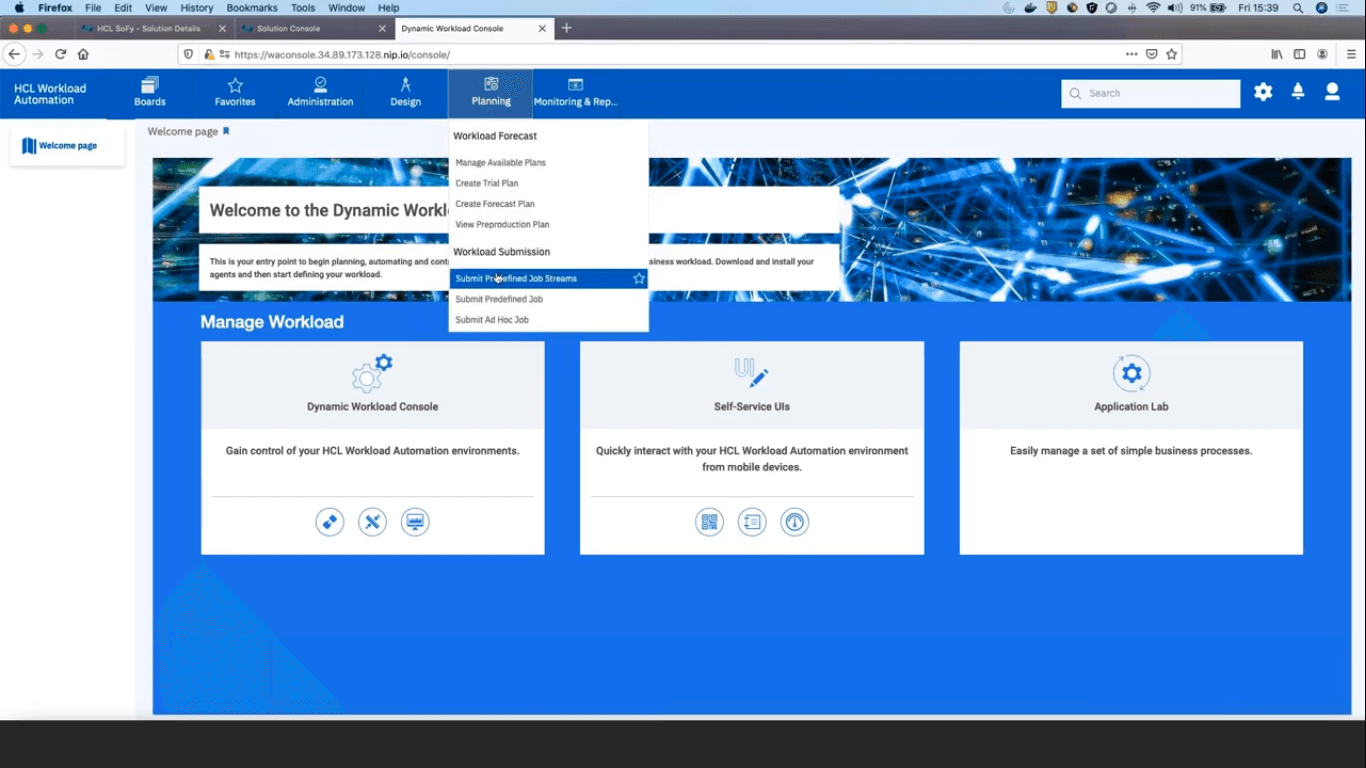Toggle the favorite star on Submit Predefined Job Streams
The height and width of the screenshot is (768, 1366).
[638, 278]
